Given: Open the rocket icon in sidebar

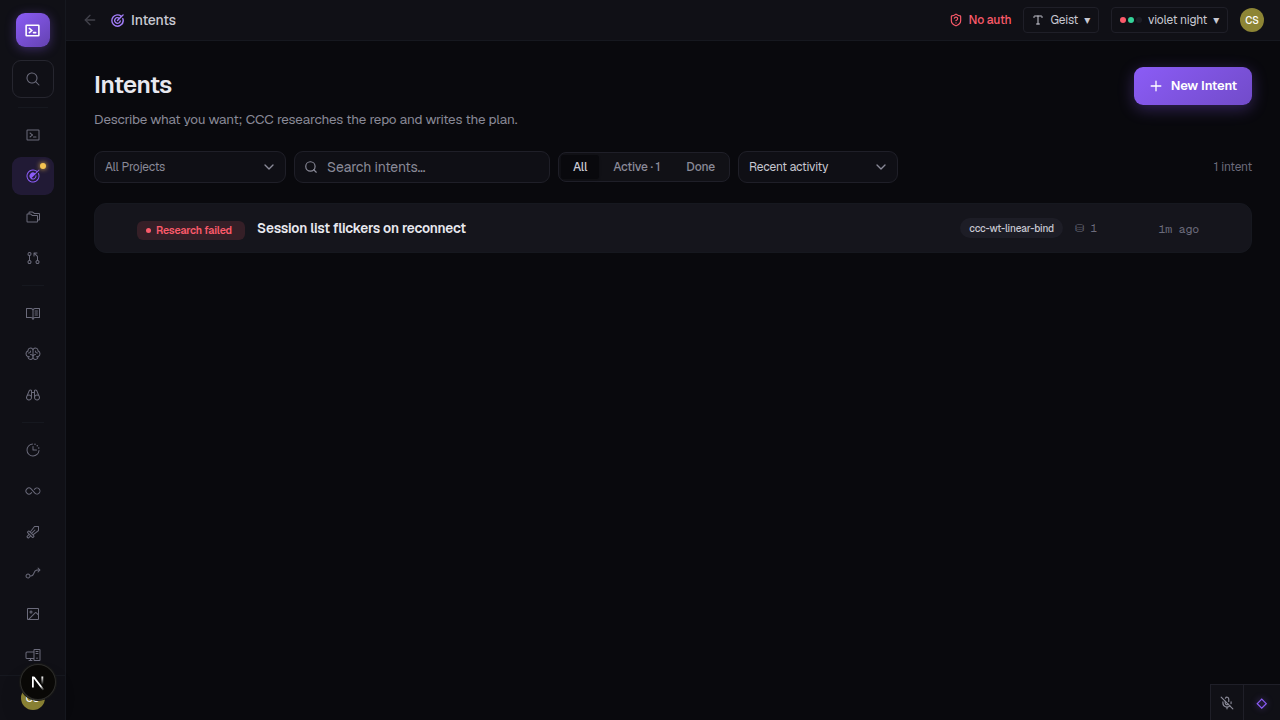Looking at the screenshot, I should tap(33, 532).
